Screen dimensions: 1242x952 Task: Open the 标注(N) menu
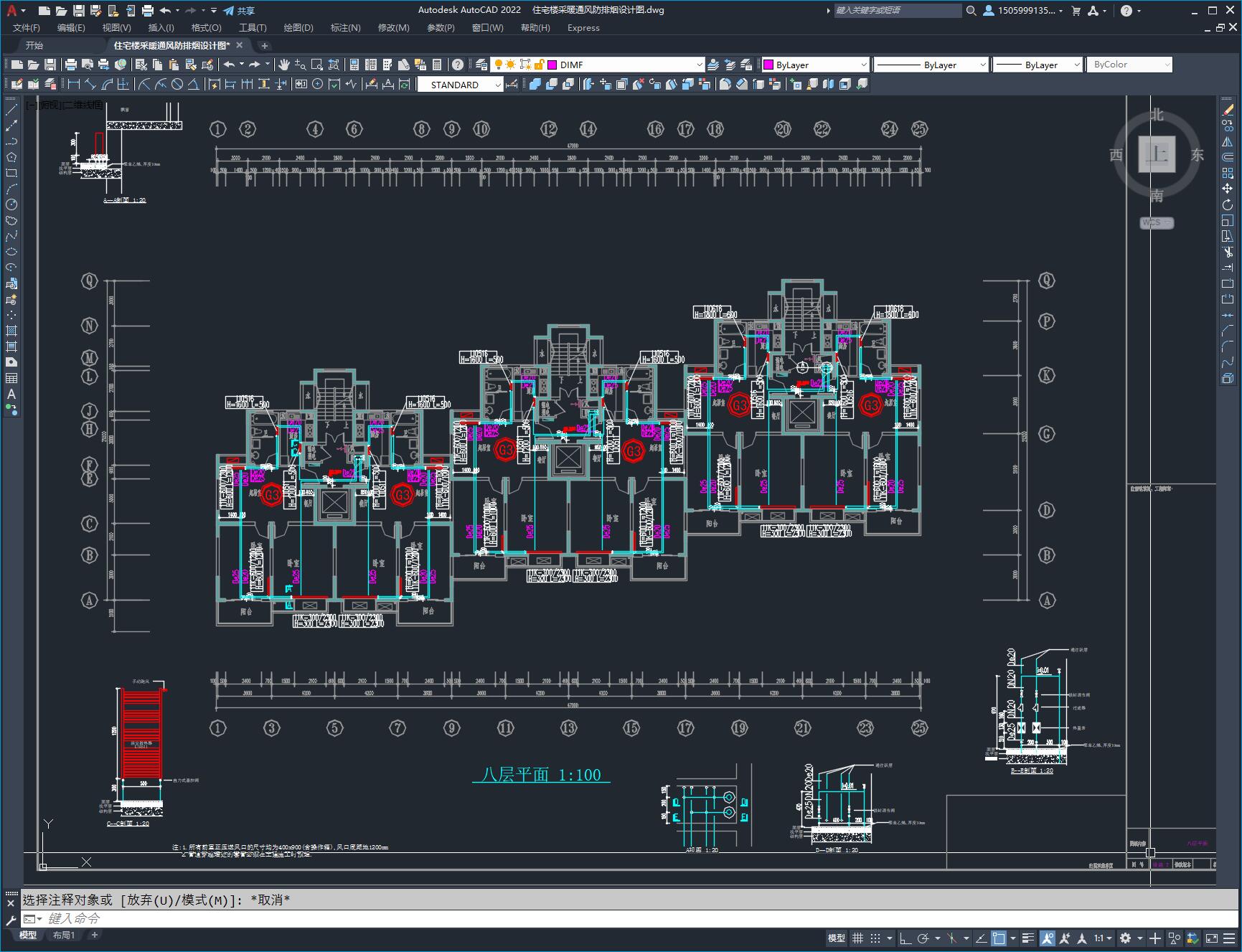point(345,27)
